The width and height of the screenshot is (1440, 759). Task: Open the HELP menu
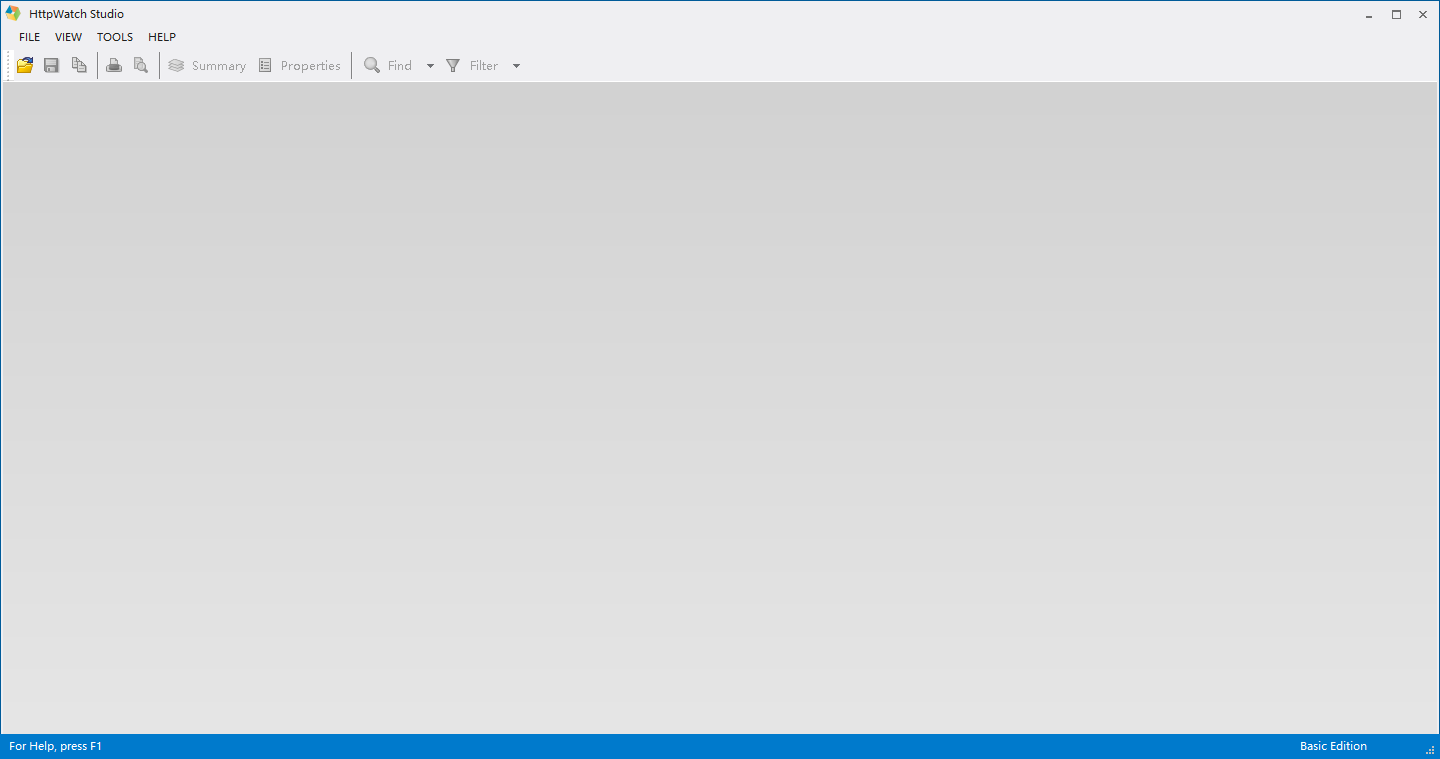click(x=161, y=37)
